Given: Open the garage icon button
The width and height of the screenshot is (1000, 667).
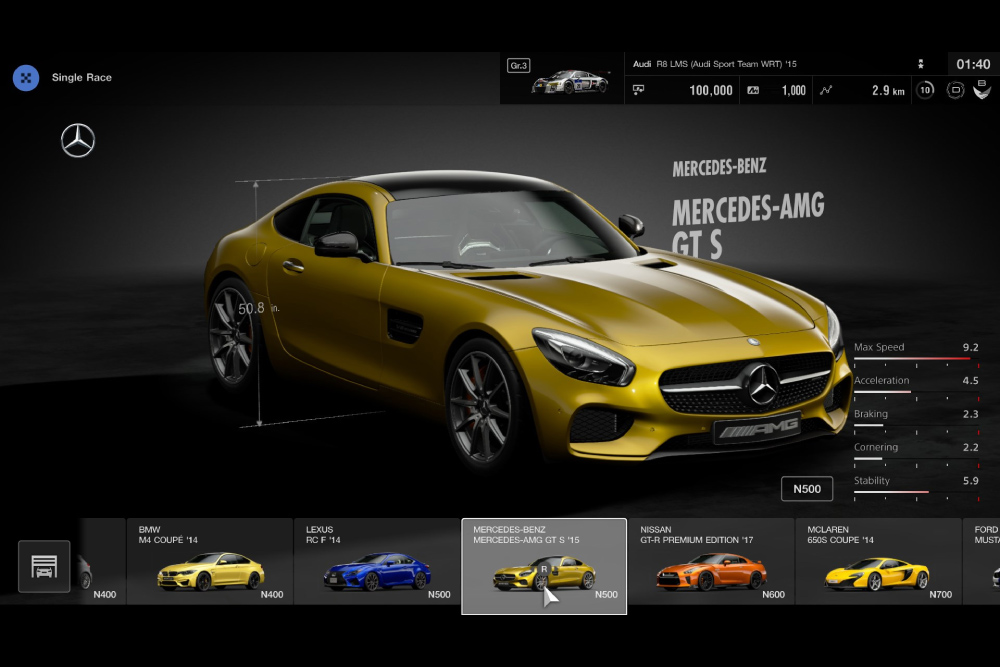Looking at the screenshot, I should [44, 566].
